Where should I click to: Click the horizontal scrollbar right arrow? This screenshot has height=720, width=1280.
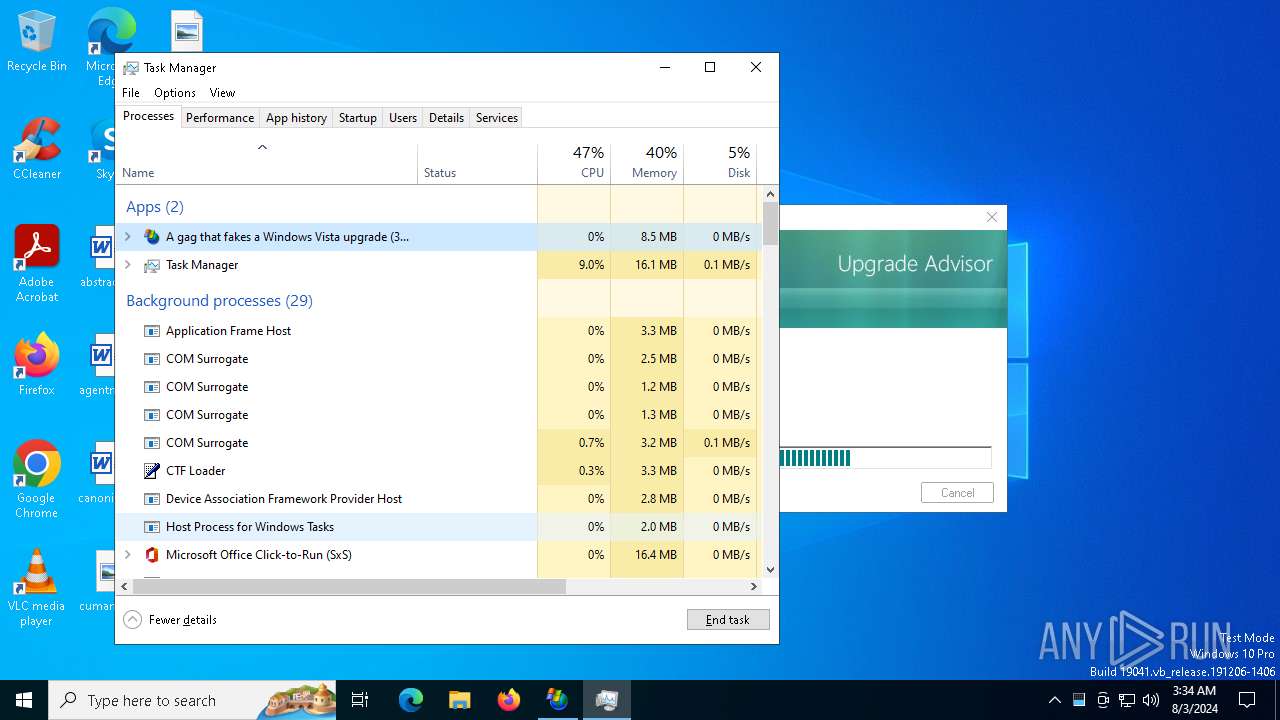point(755,587)
